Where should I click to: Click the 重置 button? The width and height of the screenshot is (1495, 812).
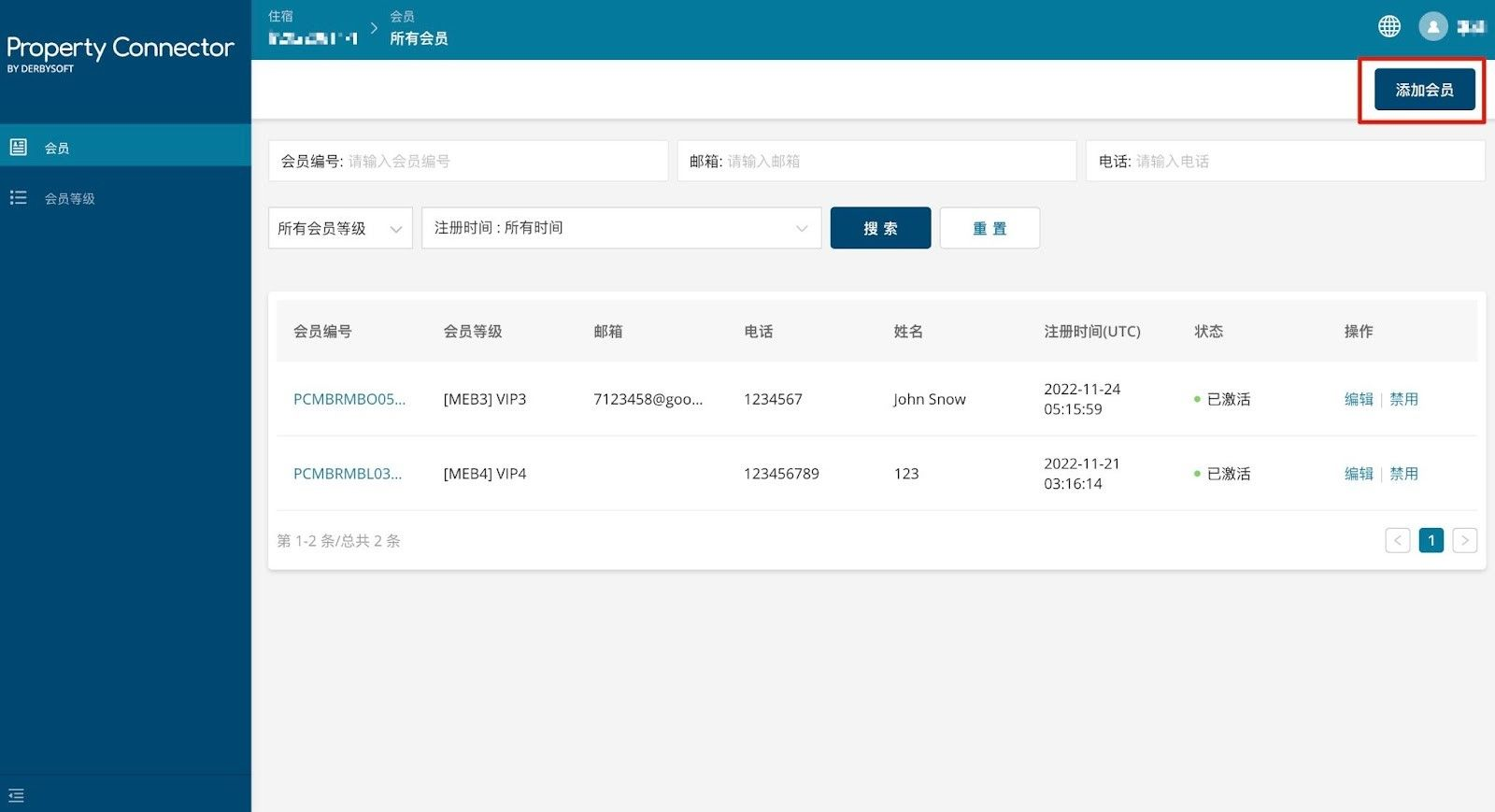[x=990, y=228]
